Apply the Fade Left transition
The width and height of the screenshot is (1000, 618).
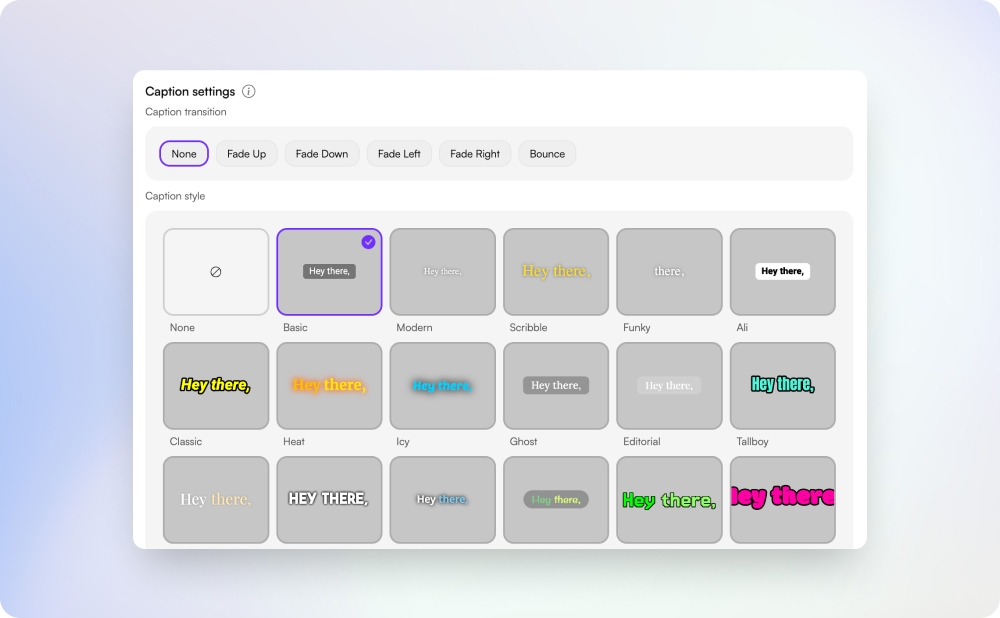click(x=398, y=153)
